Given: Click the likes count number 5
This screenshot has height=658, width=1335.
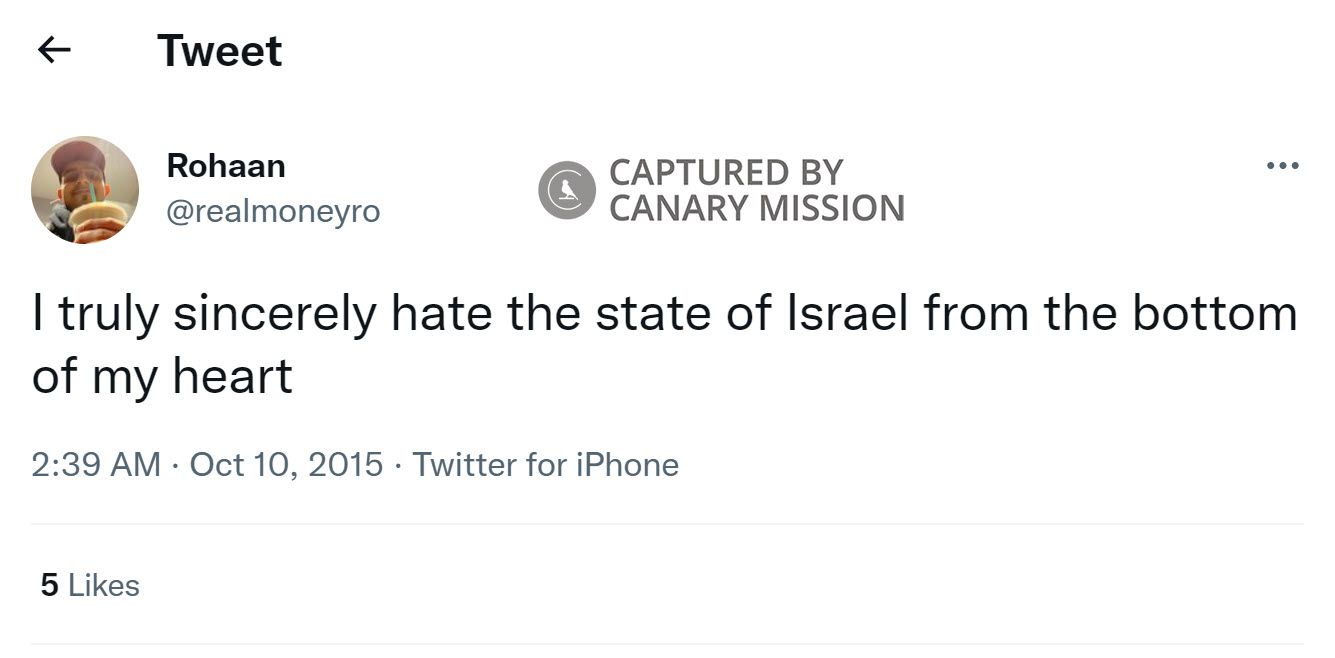Looking at the screenshot, I should [49, 585].
